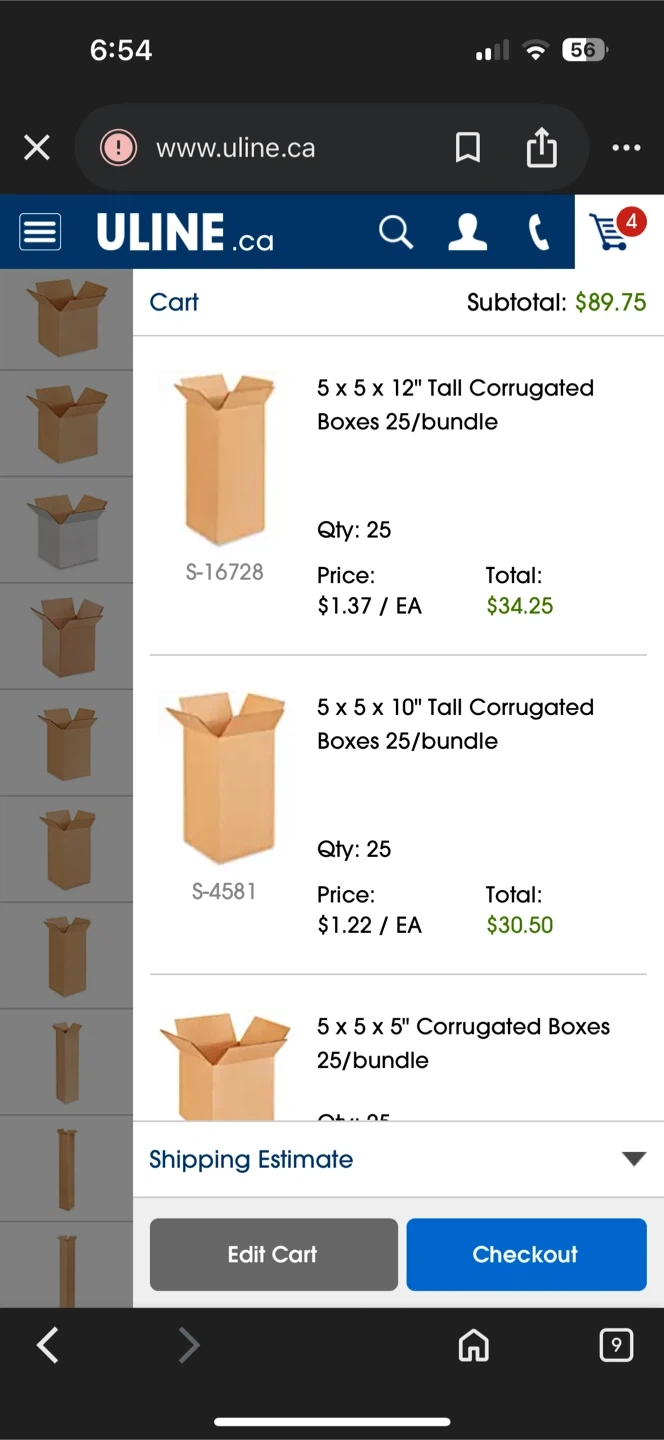Tap the browser home icon
This screenshot has height=1440, width=664.
(x=473, y=1345)
